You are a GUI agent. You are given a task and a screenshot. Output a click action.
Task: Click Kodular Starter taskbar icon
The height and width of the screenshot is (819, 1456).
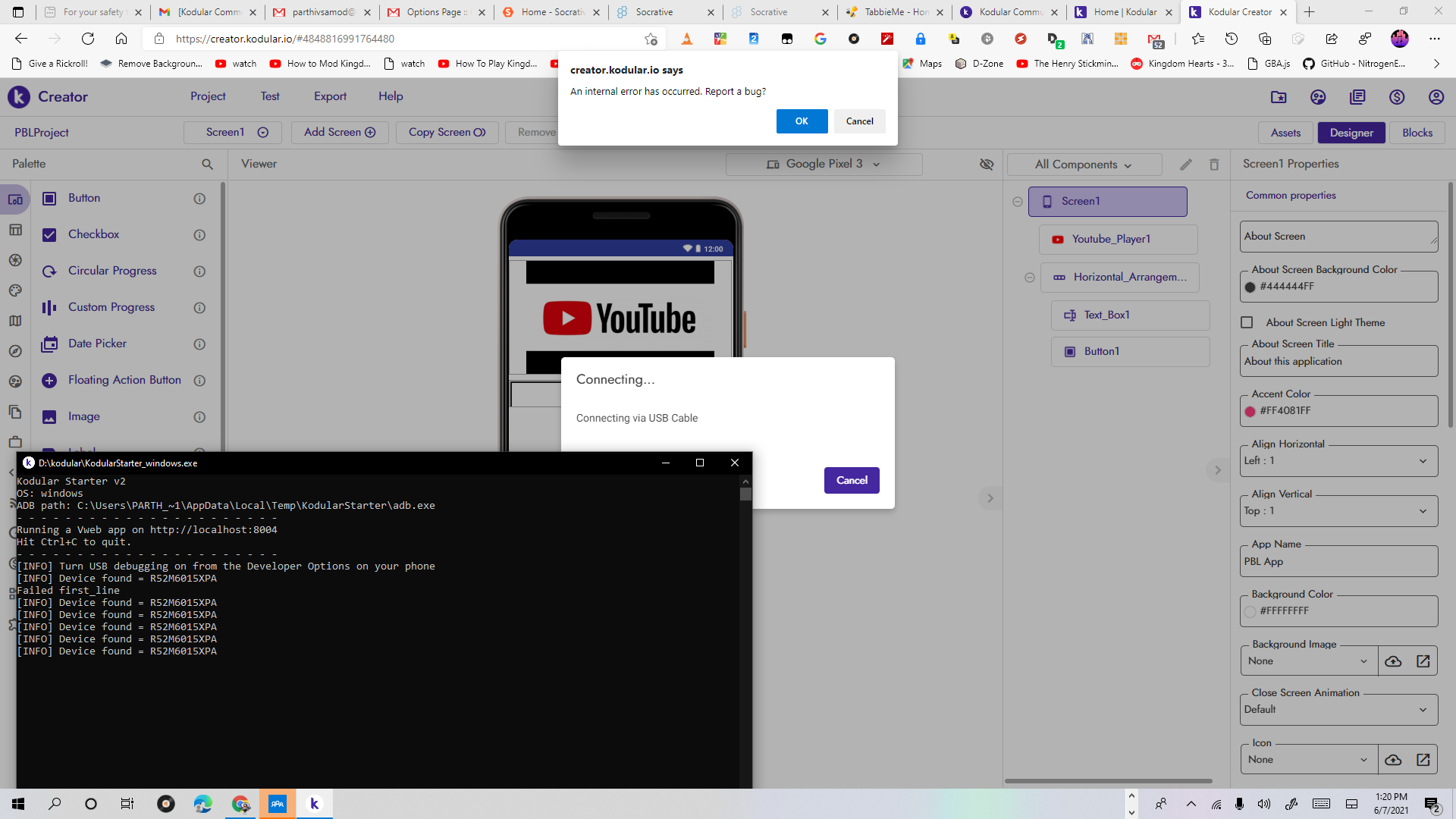(x=314, y=804)
